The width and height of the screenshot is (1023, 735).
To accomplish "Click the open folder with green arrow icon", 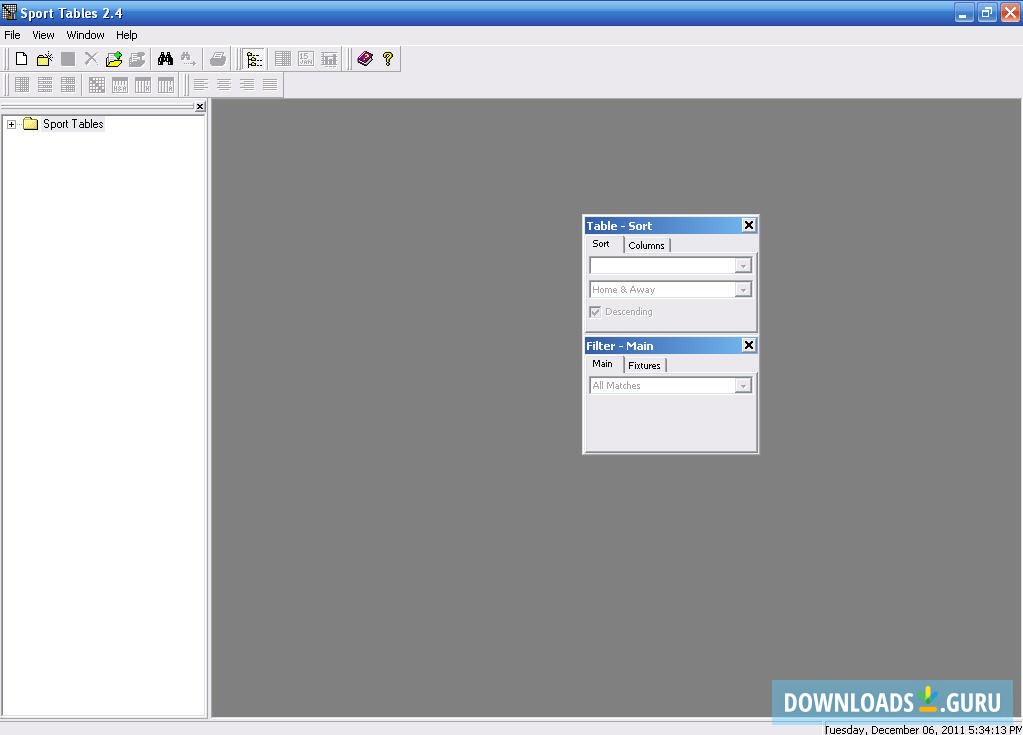I will click(114, 59).
